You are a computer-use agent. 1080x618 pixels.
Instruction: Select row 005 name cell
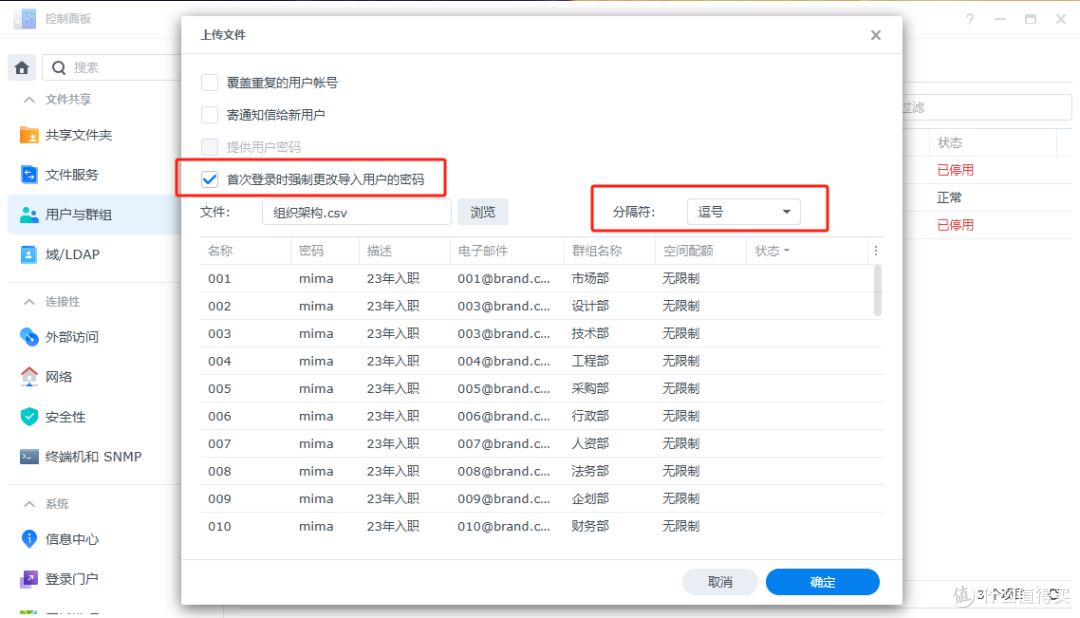[x=220, y=389]
